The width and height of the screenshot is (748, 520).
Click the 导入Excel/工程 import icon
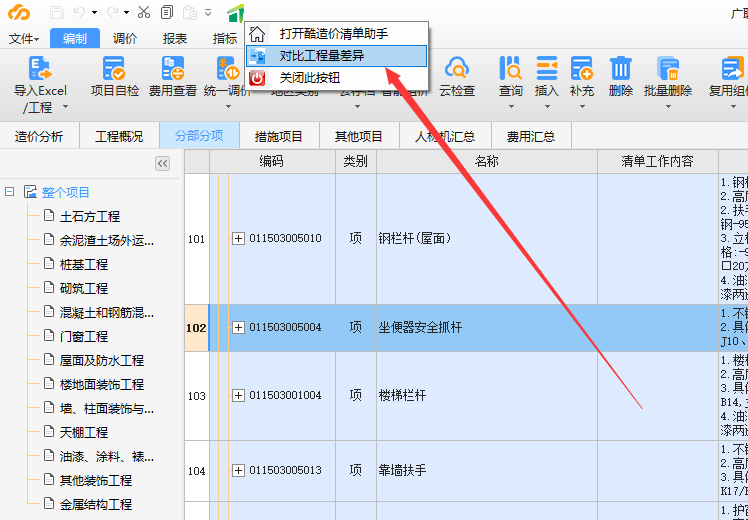[x=40, y=69]
